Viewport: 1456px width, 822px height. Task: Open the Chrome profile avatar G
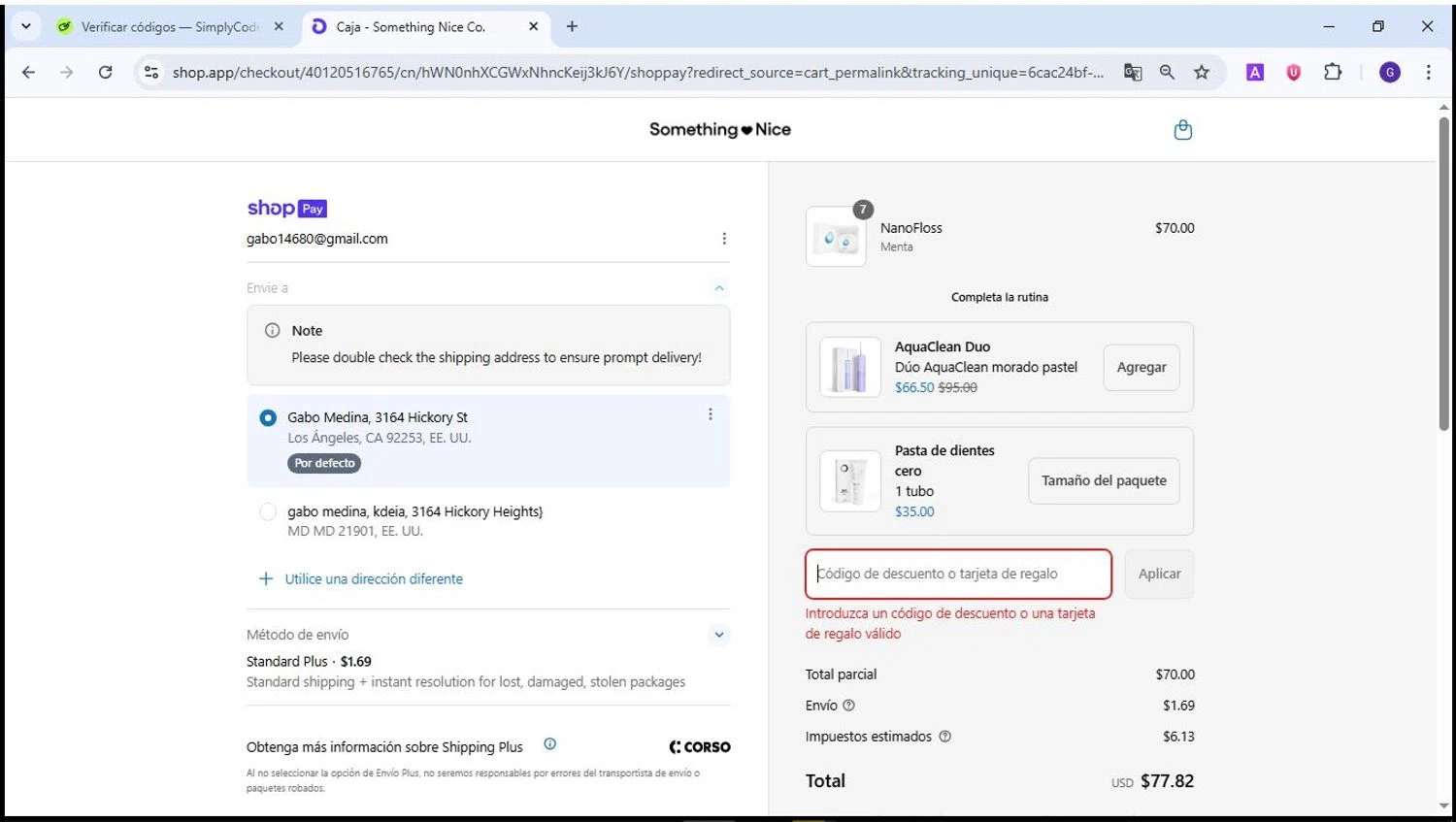tap(1390, 72)
